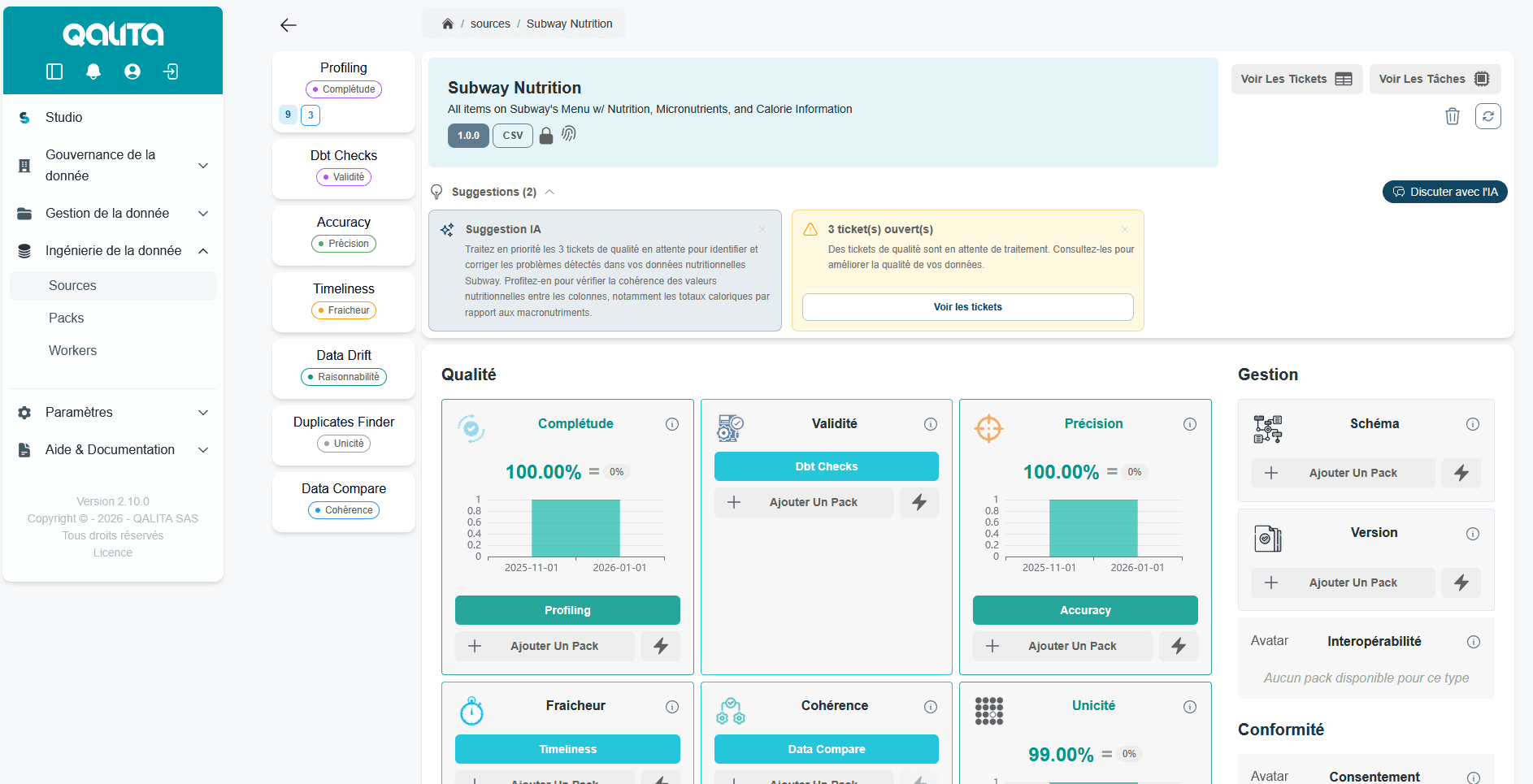Open Voir Les Tickets
The image size is (1533, 784).
pyautogui.click(x=1296, y=79)
